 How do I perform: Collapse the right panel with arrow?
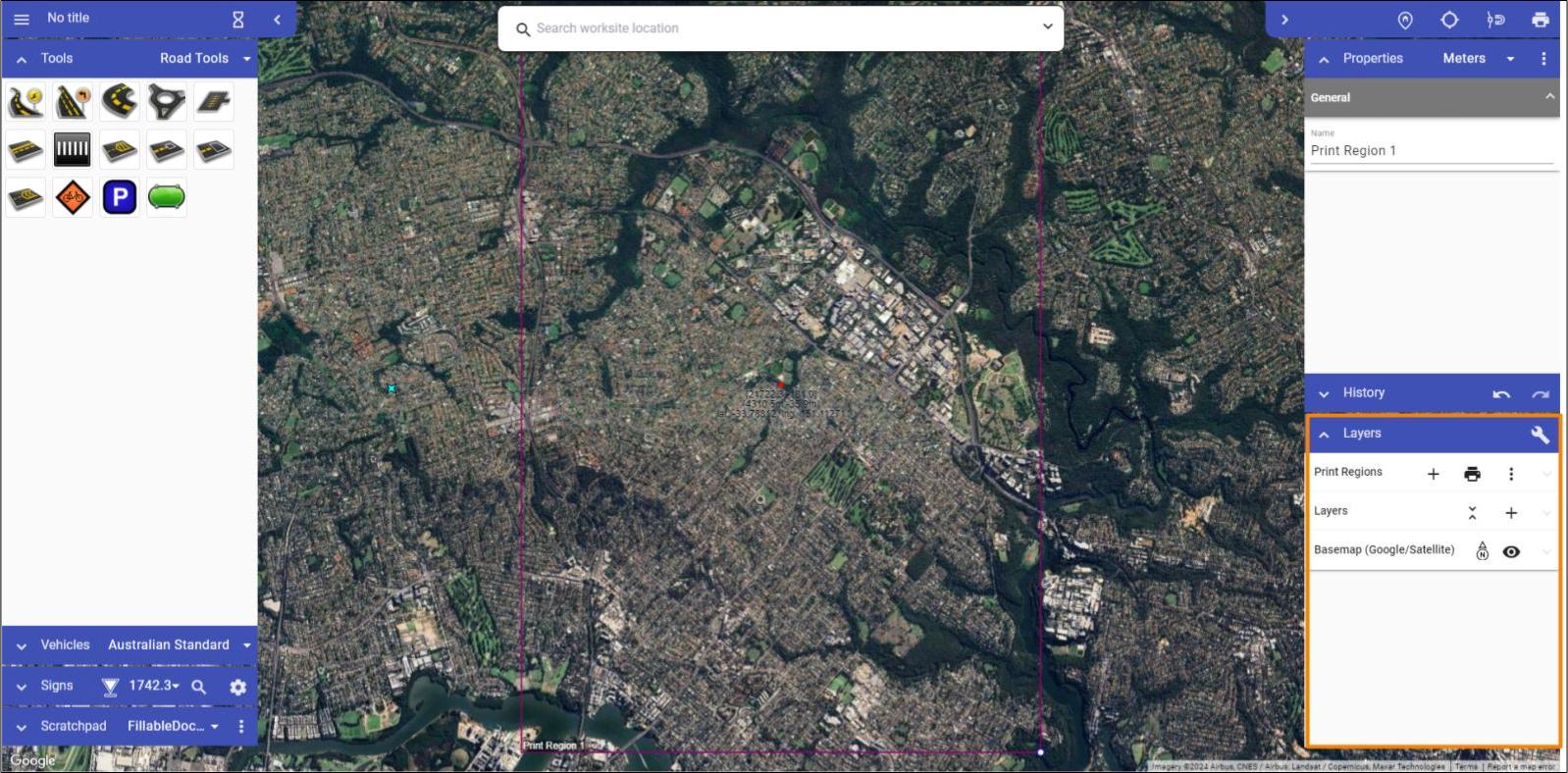(1284, 20)
